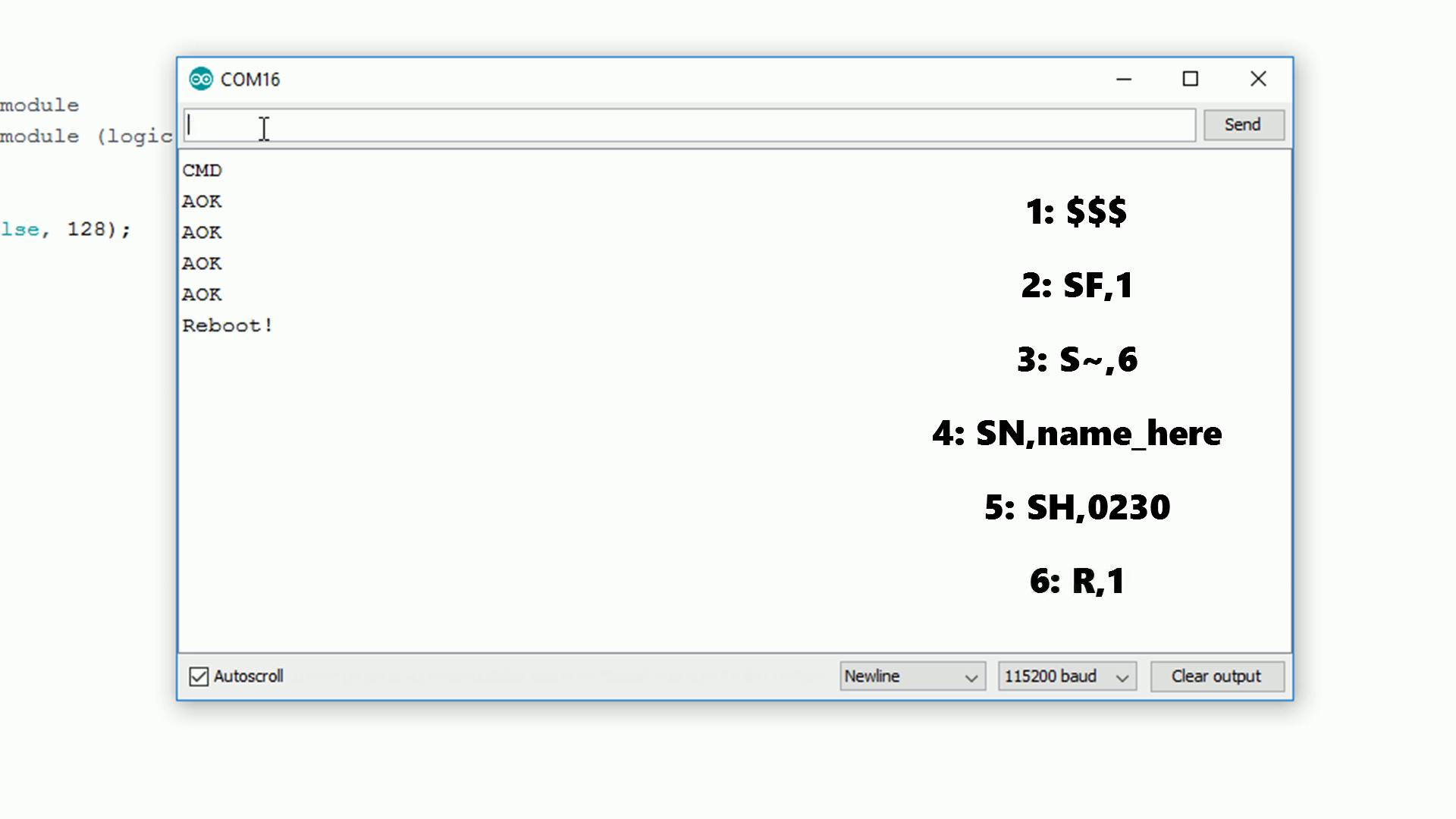Image resolution: width=1456 pixels, height=819 pixels.
Task: Click the Autoscroll label text
Action: (x=248, y=676)
